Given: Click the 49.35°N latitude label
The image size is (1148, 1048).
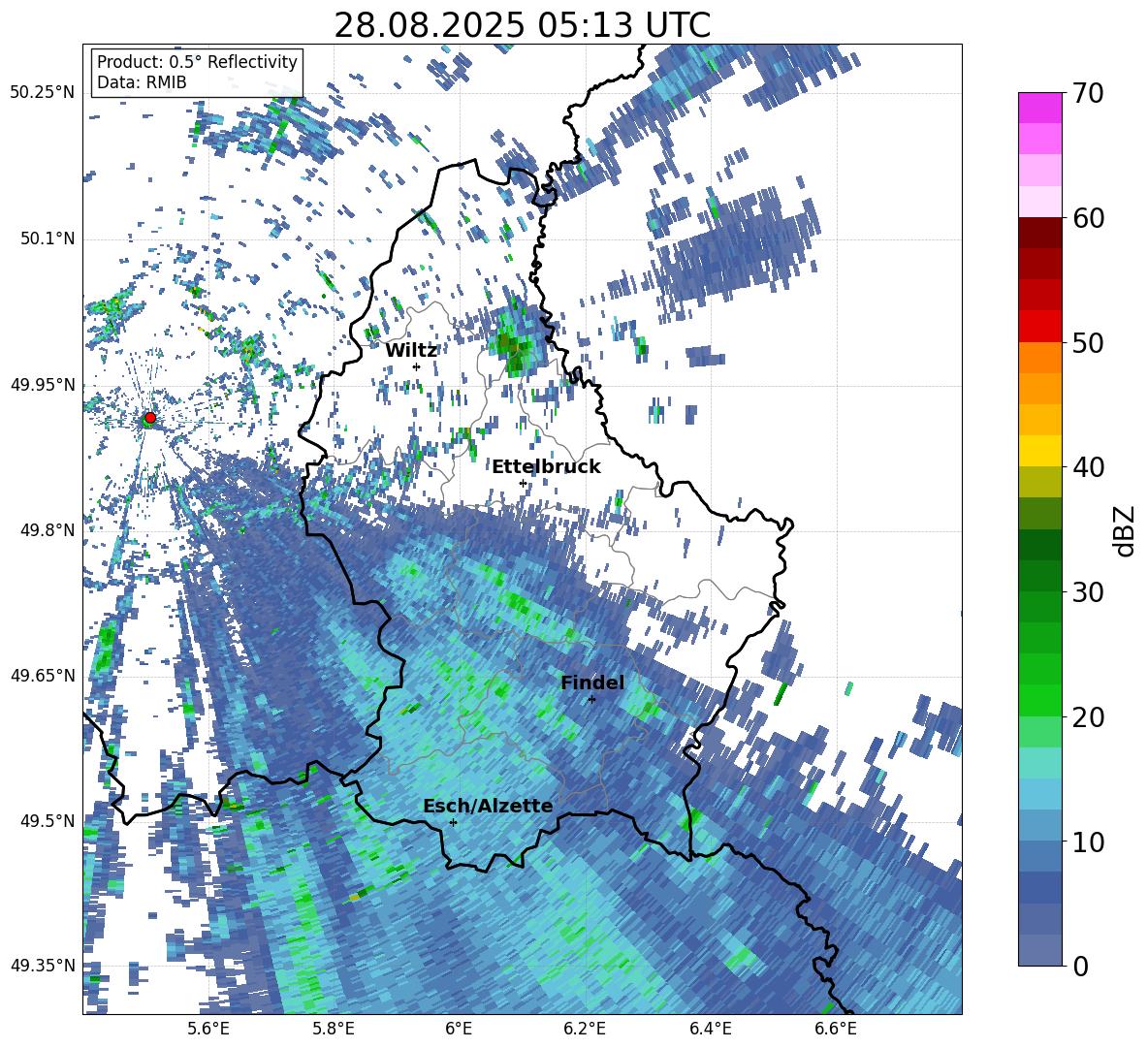Looking at the screenshot, I should 43,966.
